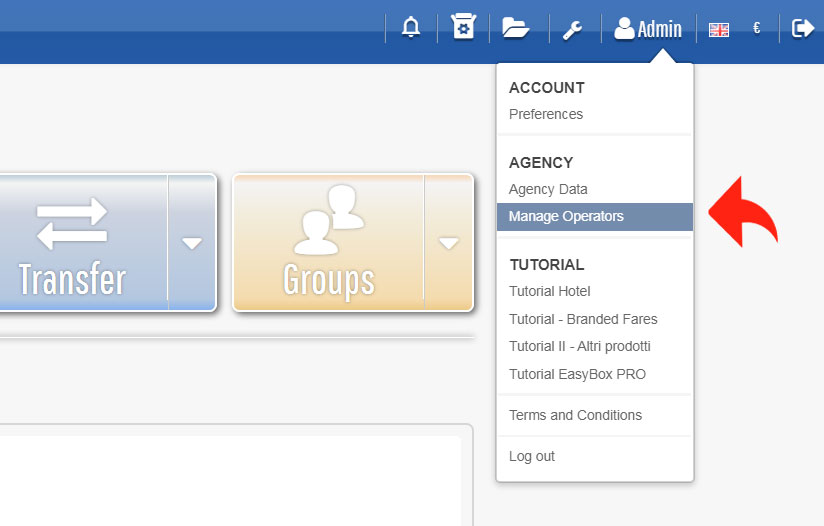Screen dimensions: 824x526
Task: Expand the Groups button dropdown arrow
Action: (449, 243)
